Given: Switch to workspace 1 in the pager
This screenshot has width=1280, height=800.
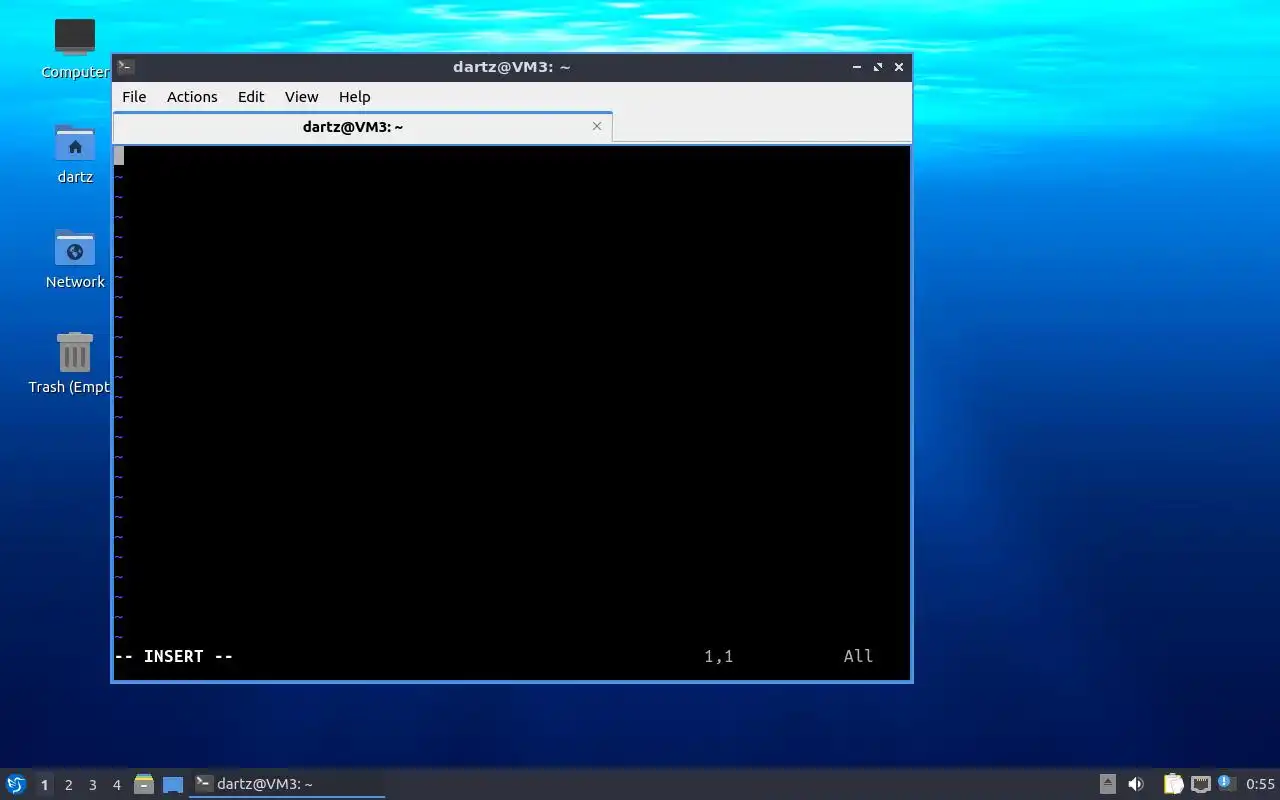Looking at the screenshot, I should pyautogui.click(x=44, y=785).
